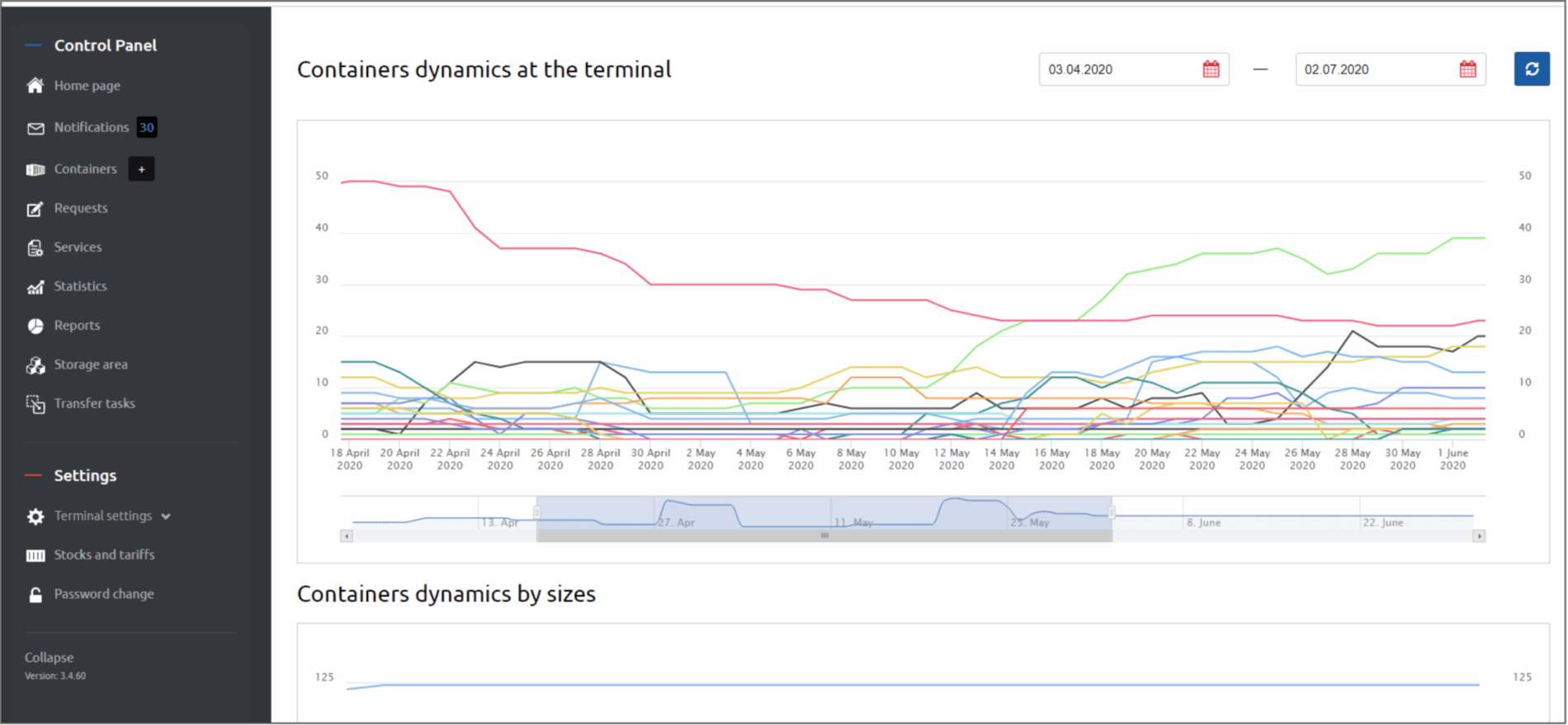
Task: Click the Home page house icon
Action: 35,86
